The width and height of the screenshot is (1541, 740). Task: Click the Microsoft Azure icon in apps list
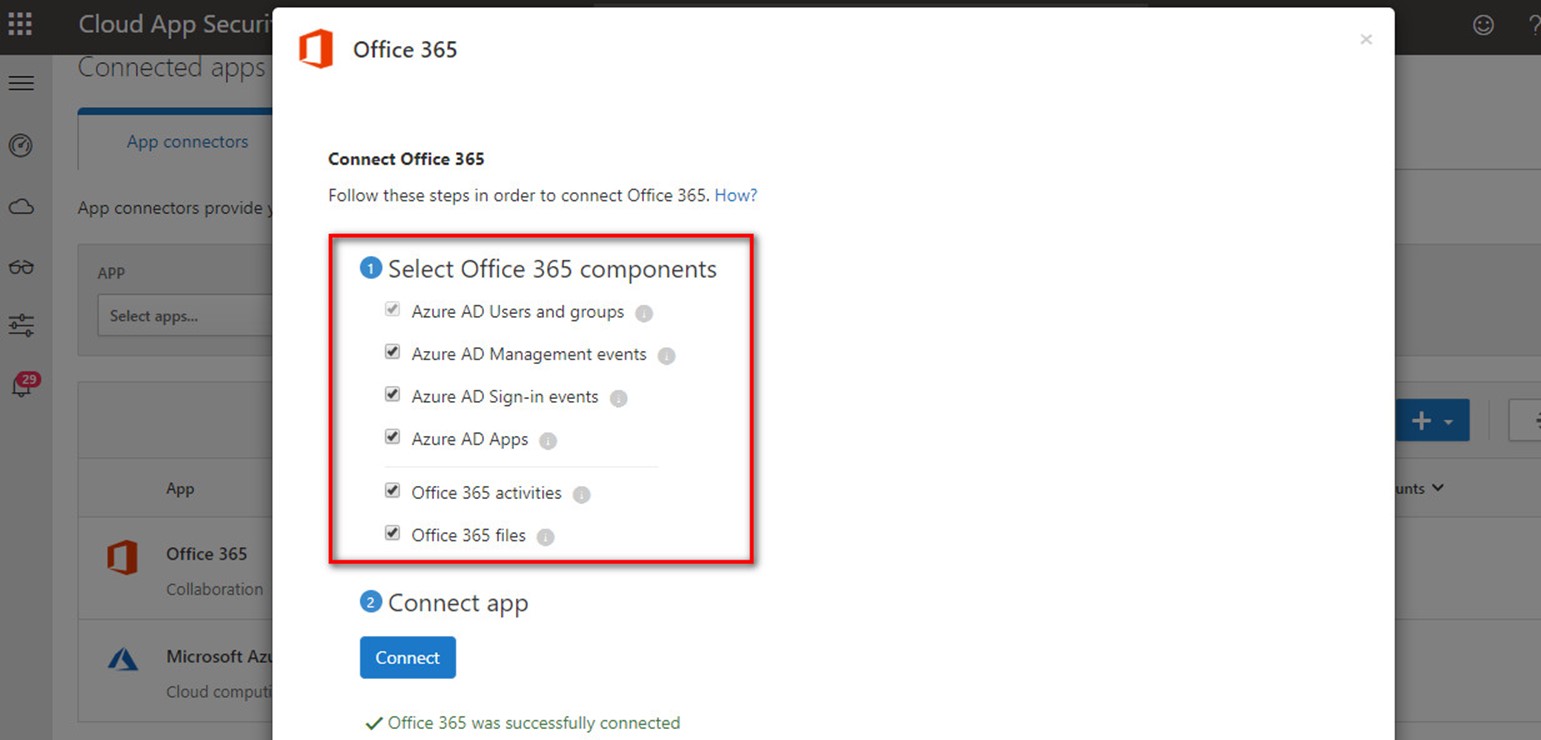[x=122, y=660]
